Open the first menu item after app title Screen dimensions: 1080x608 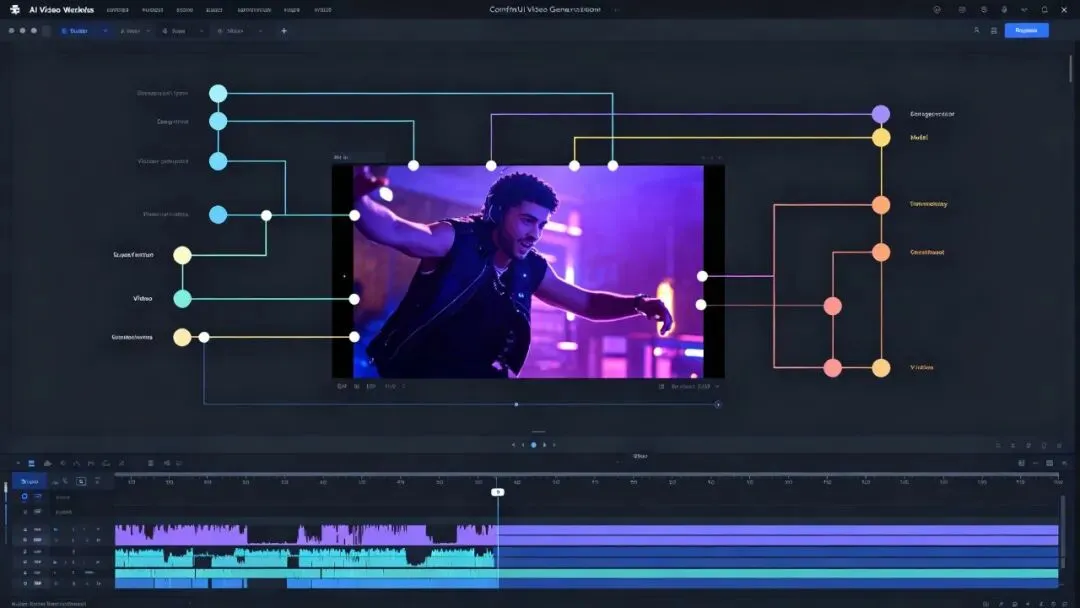[117, 10]
